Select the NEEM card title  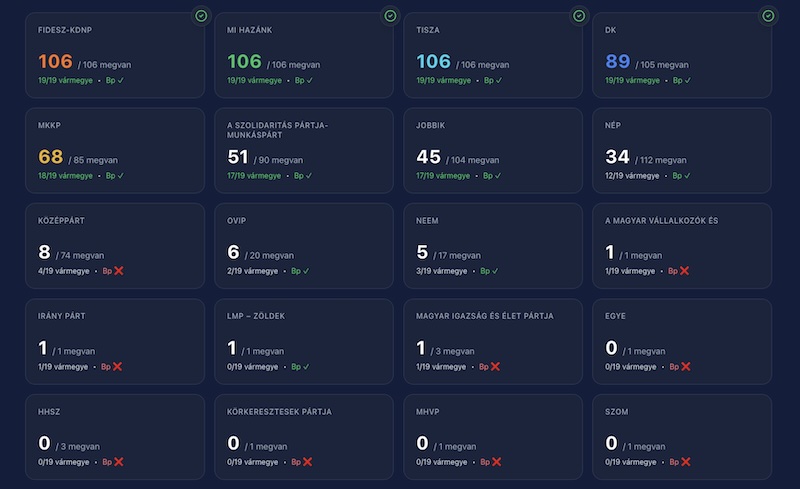(x=431, y=220)
